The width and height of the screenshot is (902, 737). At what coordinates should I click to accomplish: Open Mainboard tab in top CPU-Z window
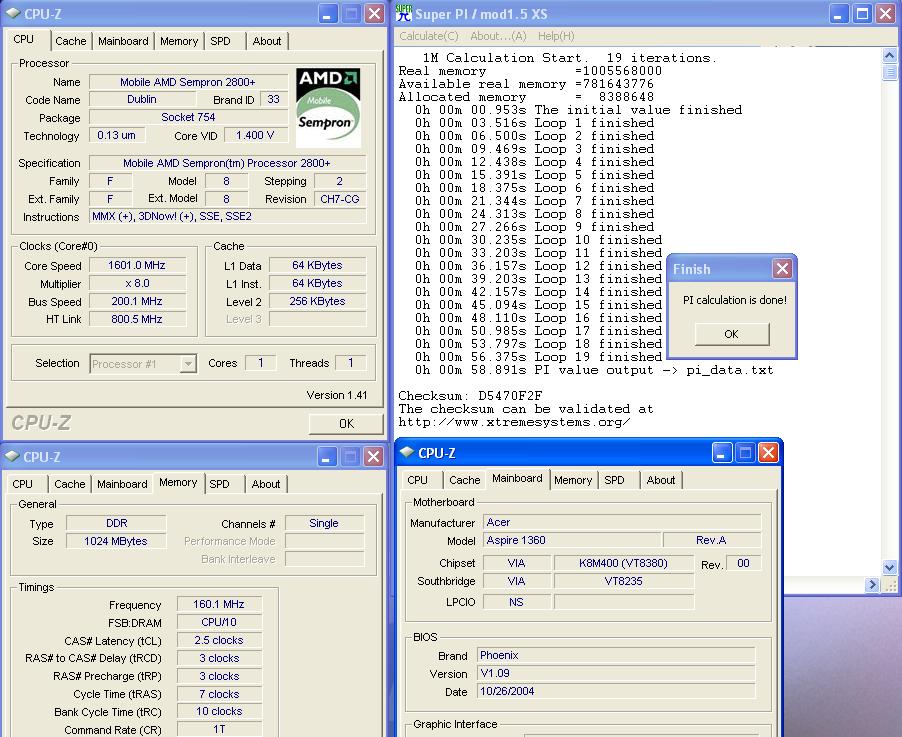click(123, 41)
